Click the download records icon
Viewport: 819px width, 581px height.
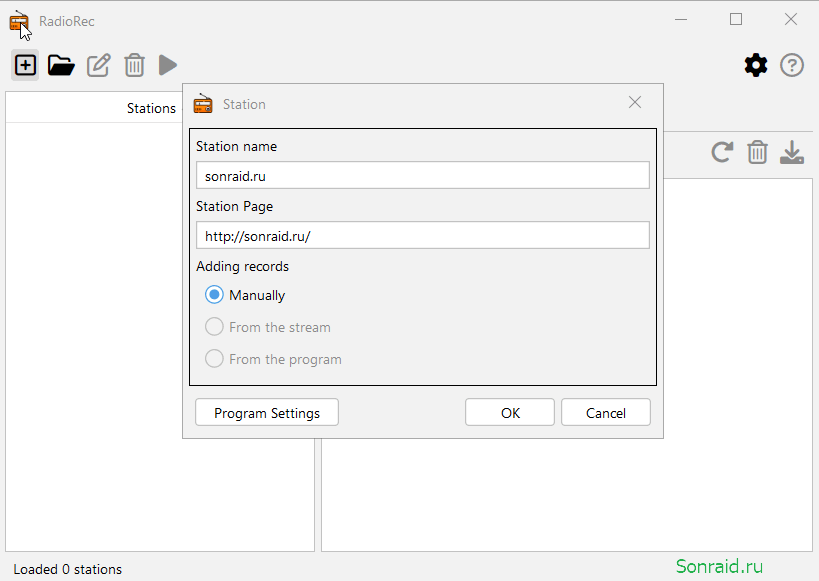[x=792, y=153]
